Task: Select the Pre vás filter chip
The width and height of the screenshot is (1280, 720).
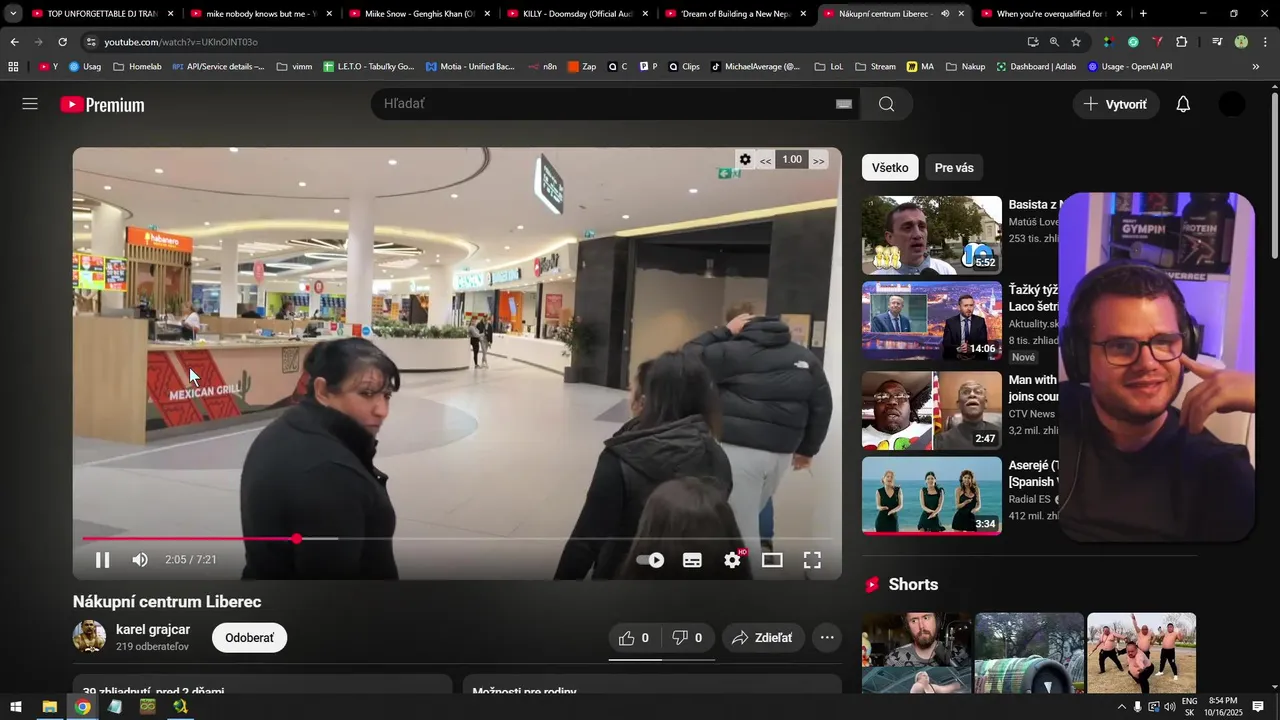Action: click(954, 168)
